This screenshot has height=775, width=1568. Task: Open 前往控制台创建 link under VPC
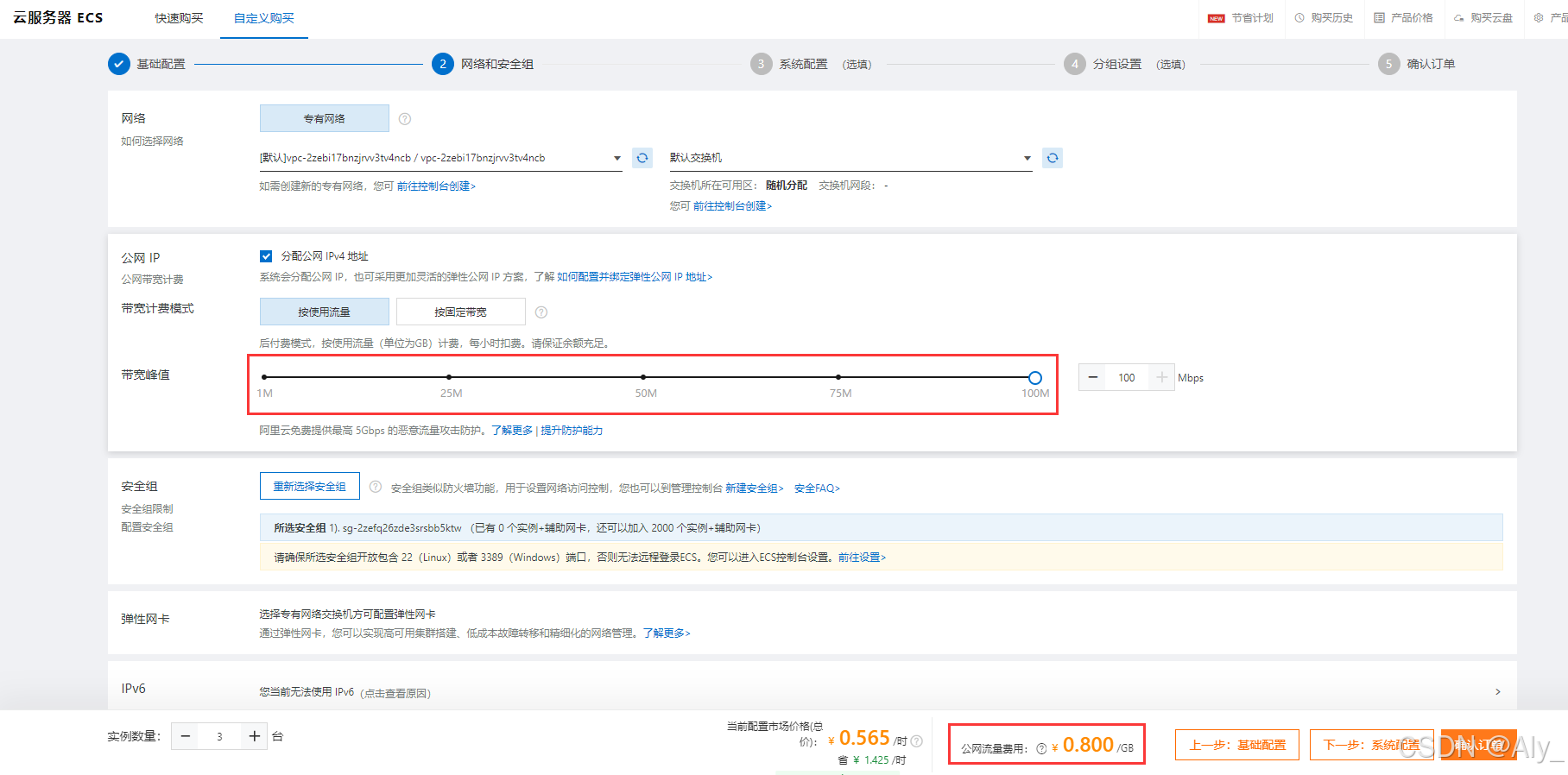(x=436, y=186)
